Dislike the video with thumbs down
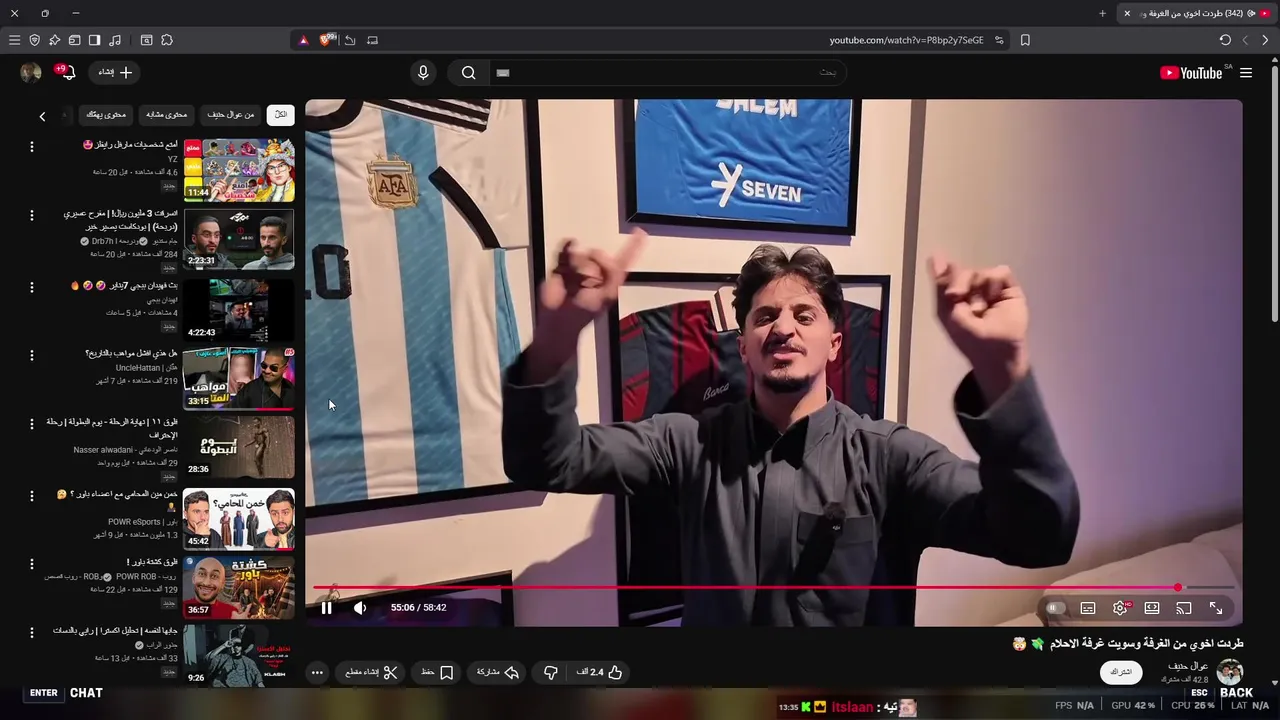This screenshot has height=720, width=1280. (550, 672)
